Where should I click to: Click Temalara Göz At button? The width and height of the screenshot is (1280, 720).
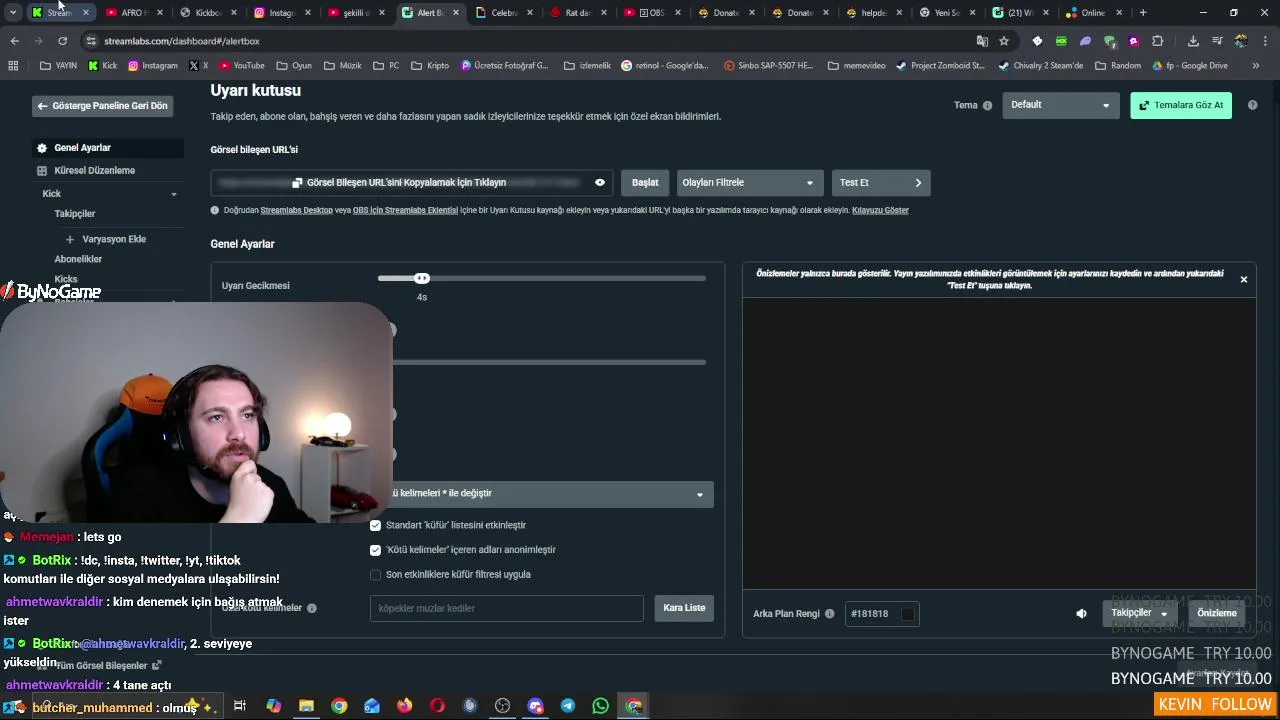coord(1181,105)
